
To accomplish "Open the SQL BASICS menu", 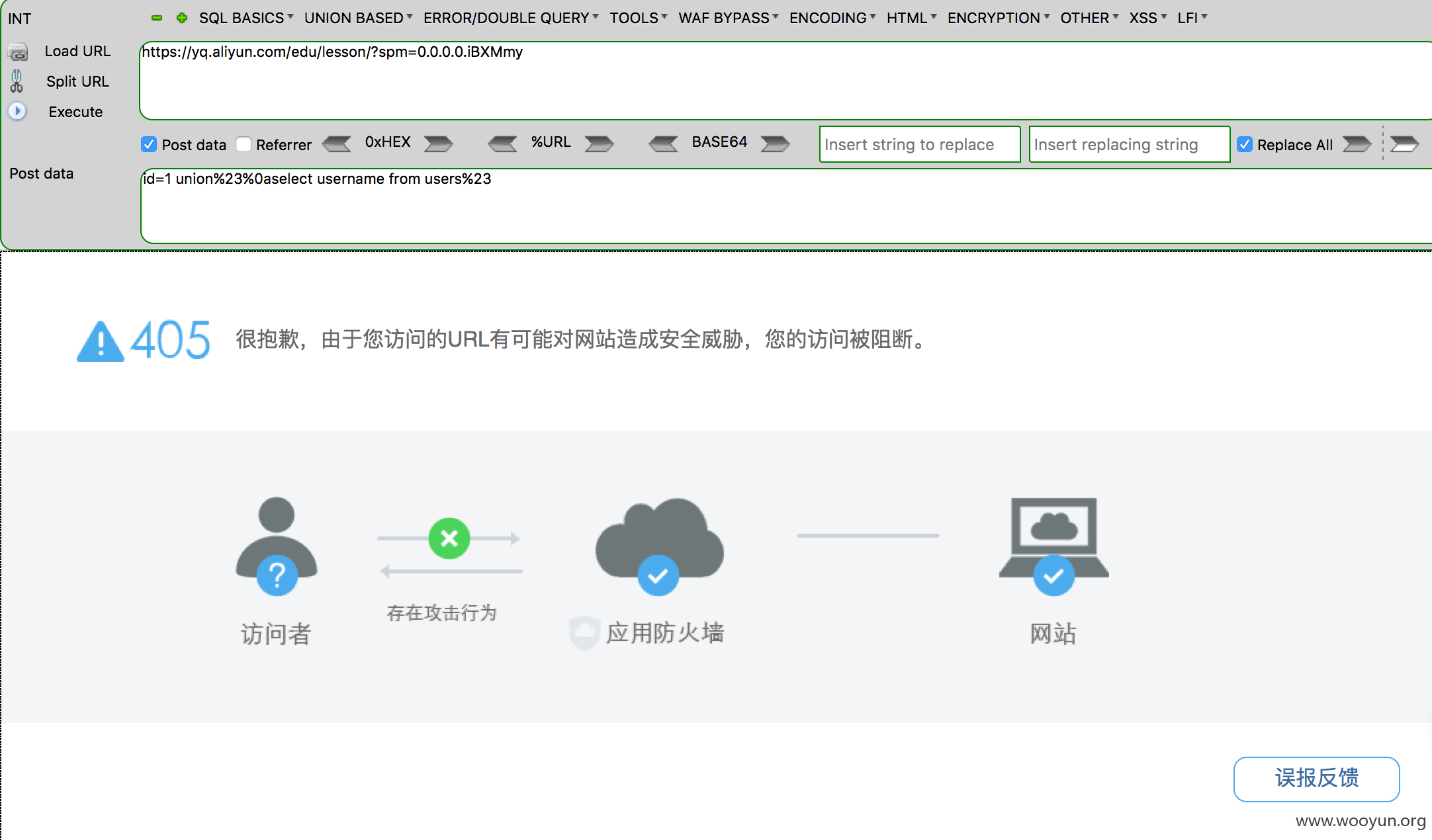I will 246,18.
